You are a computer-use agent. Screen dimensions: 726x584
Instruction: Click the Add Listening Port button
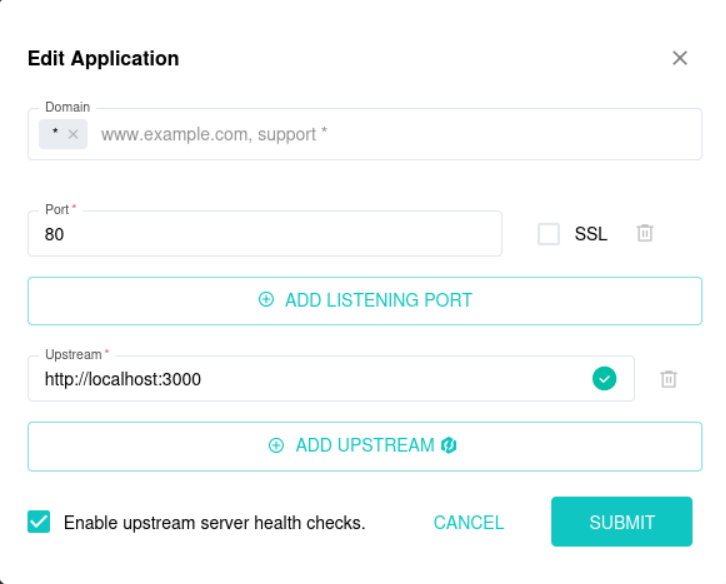(365, 301)
